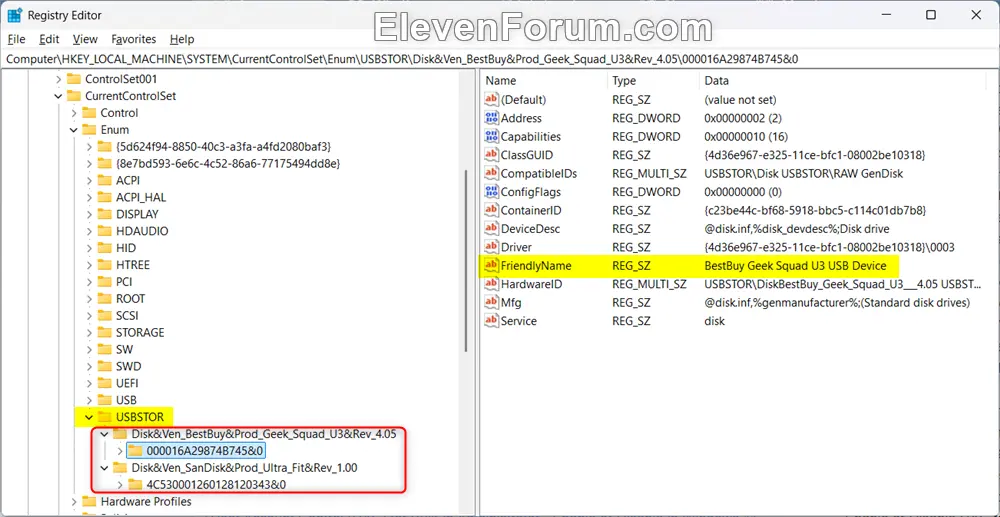Select the USB key in the tree
1000x517 pixels.
(126, 400)
